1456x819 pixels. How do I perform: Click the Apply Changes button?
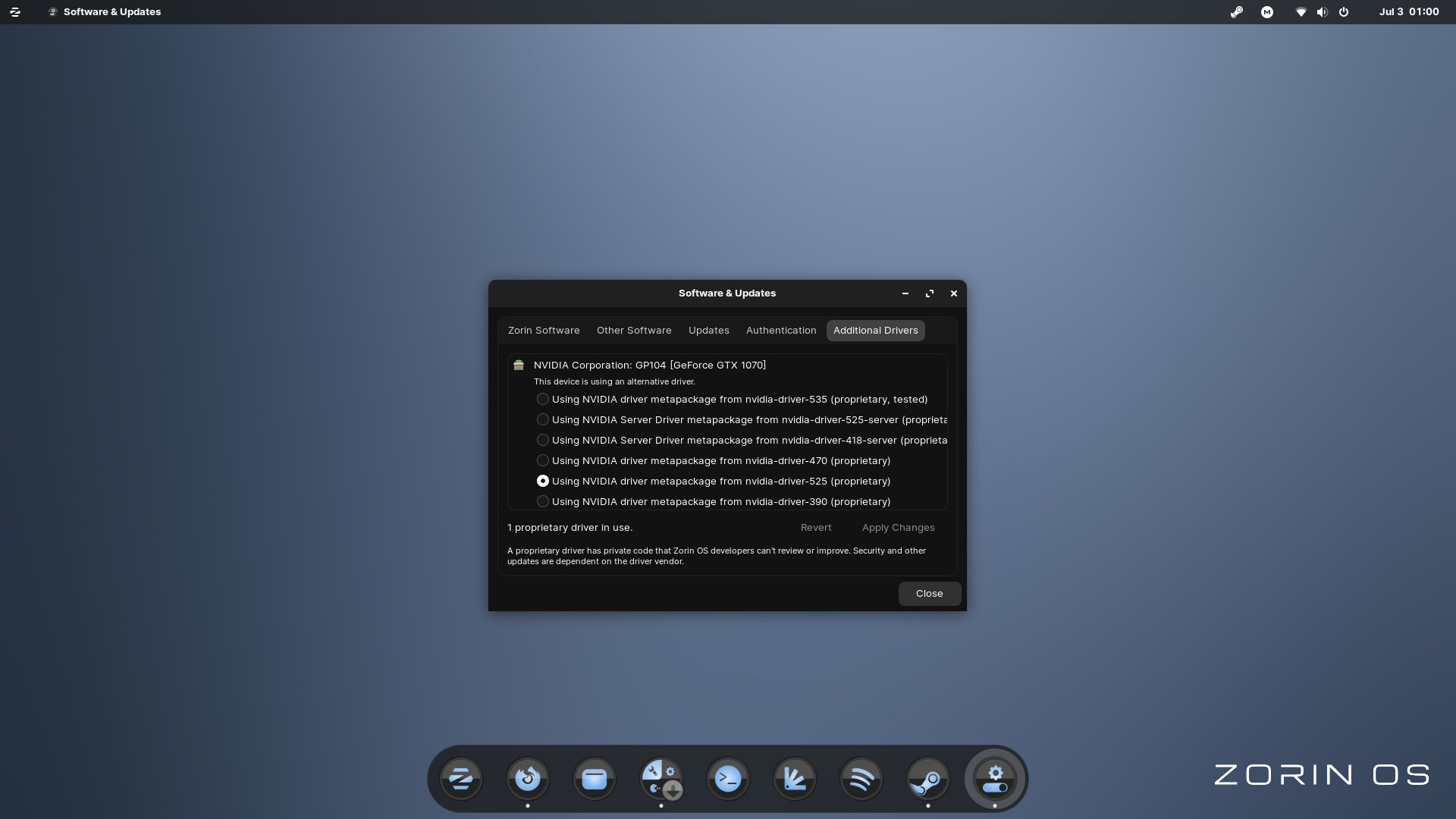pos(898,528)
